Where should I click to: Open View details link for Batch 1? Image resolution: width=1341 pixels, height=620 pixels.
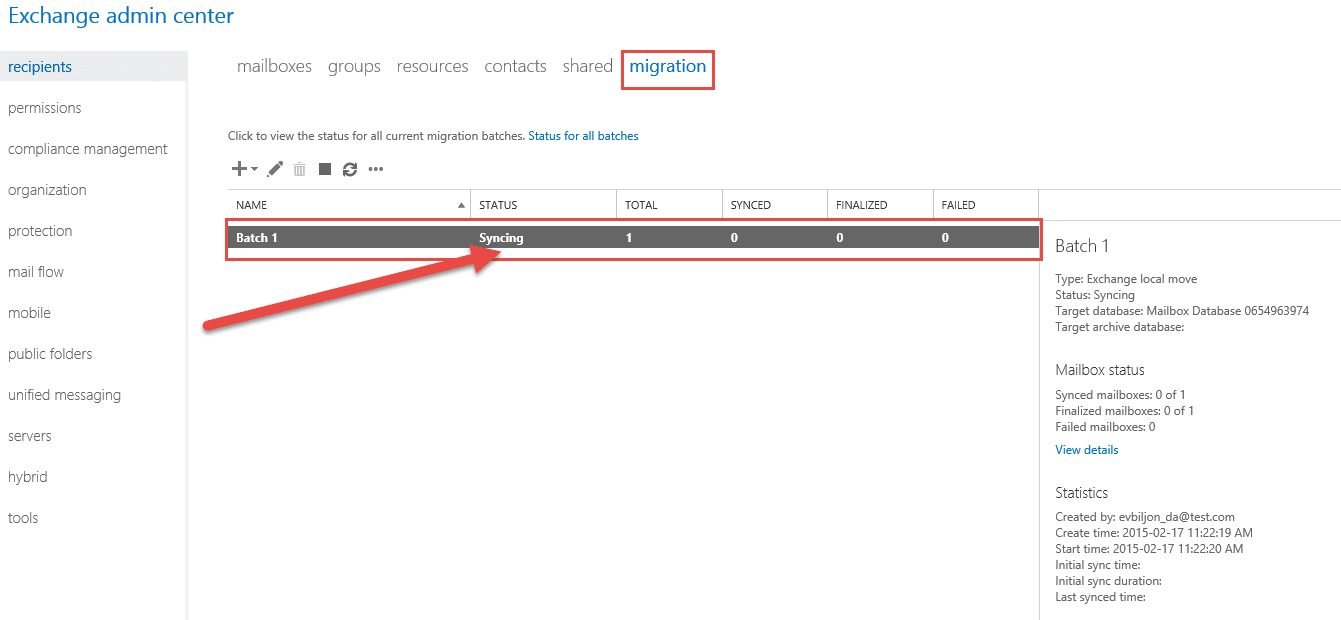(x=1087, y=450)
